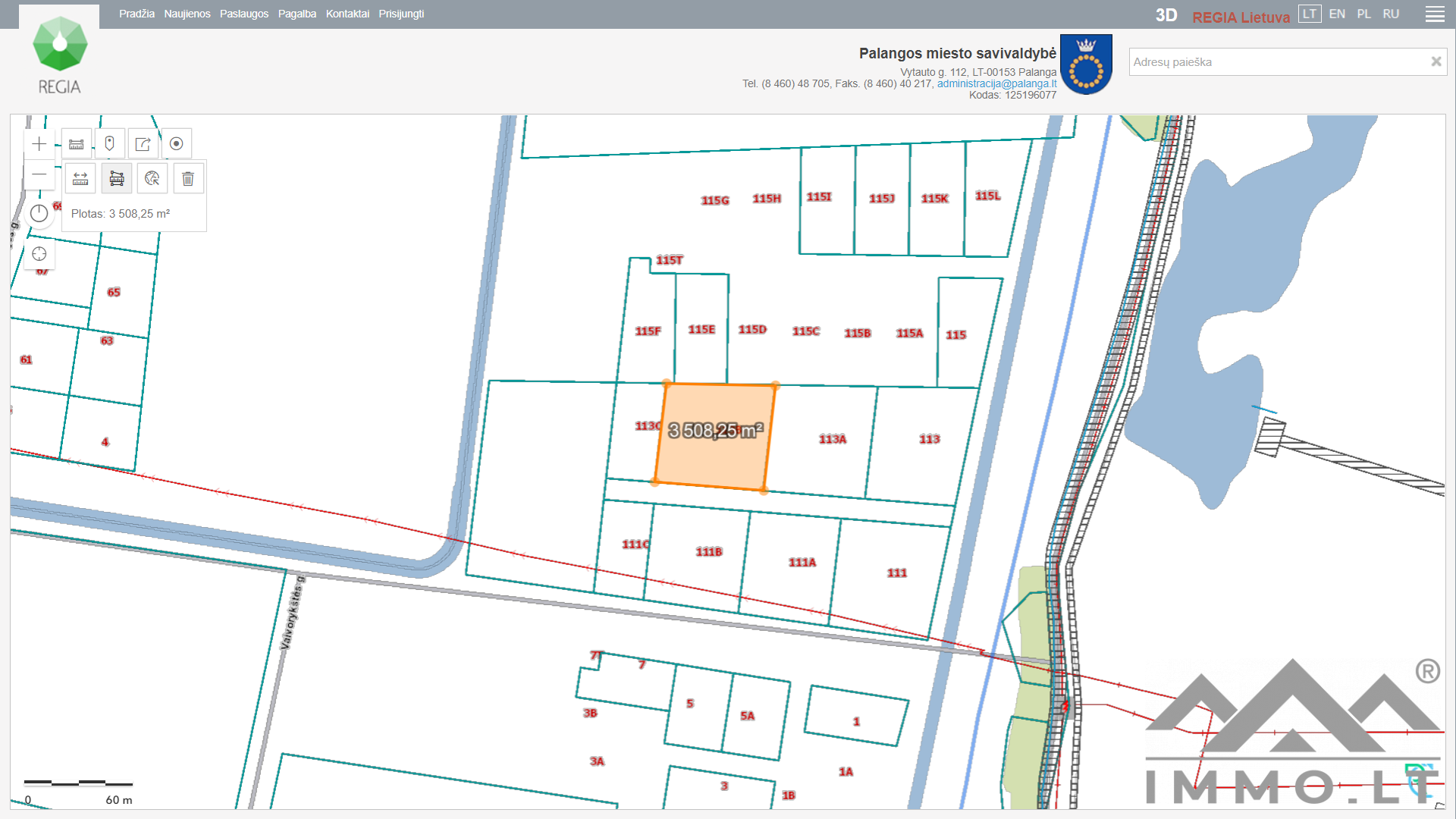Click Valvorykštės g. street label
This screenshot has width=1456, height=819.
pyautogui.click(x=292, y=613)
